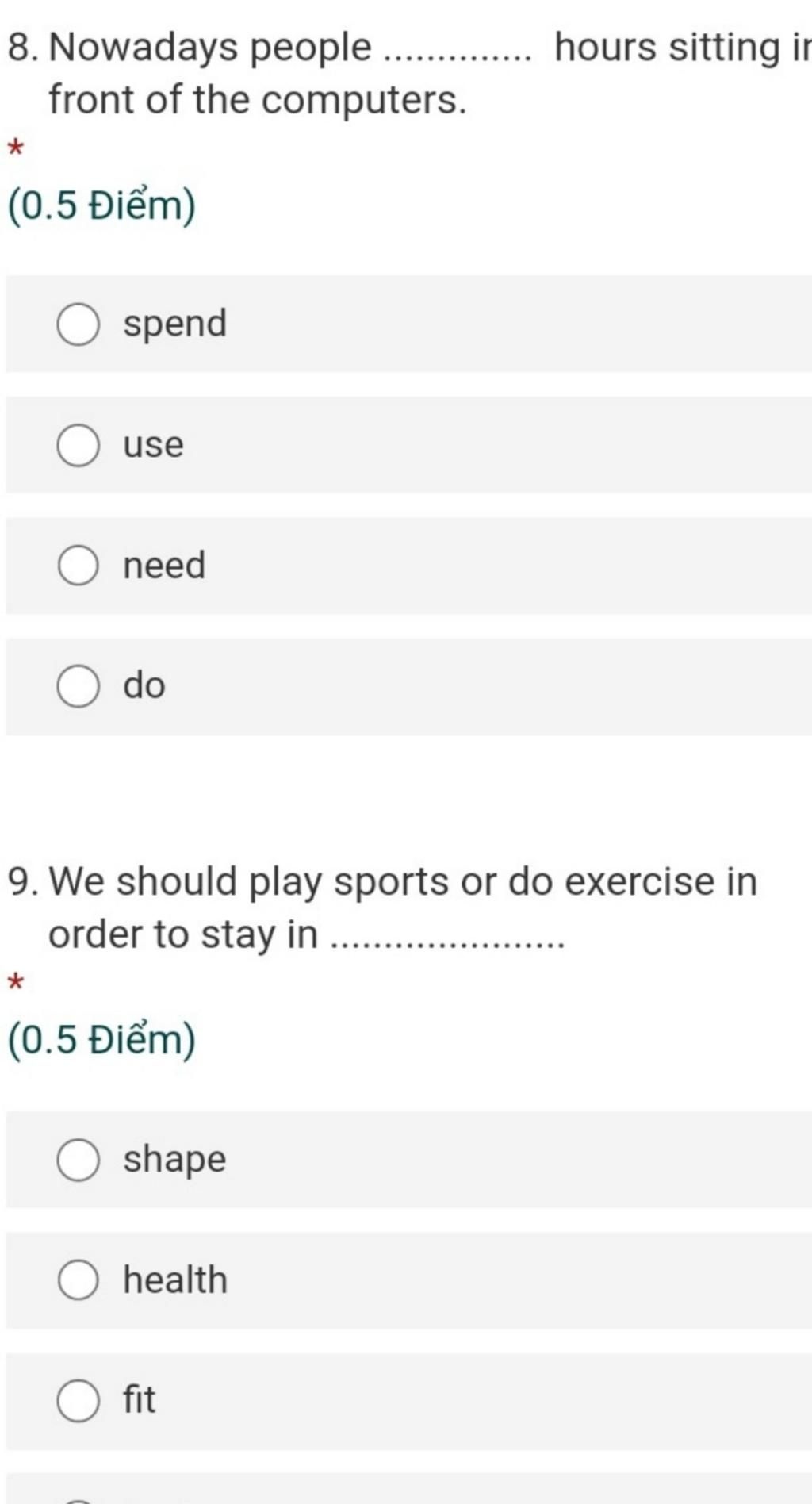Screen dimensions: 812x1504
Task: Select the 'shape' radio button
Action: coord(79,1160)
